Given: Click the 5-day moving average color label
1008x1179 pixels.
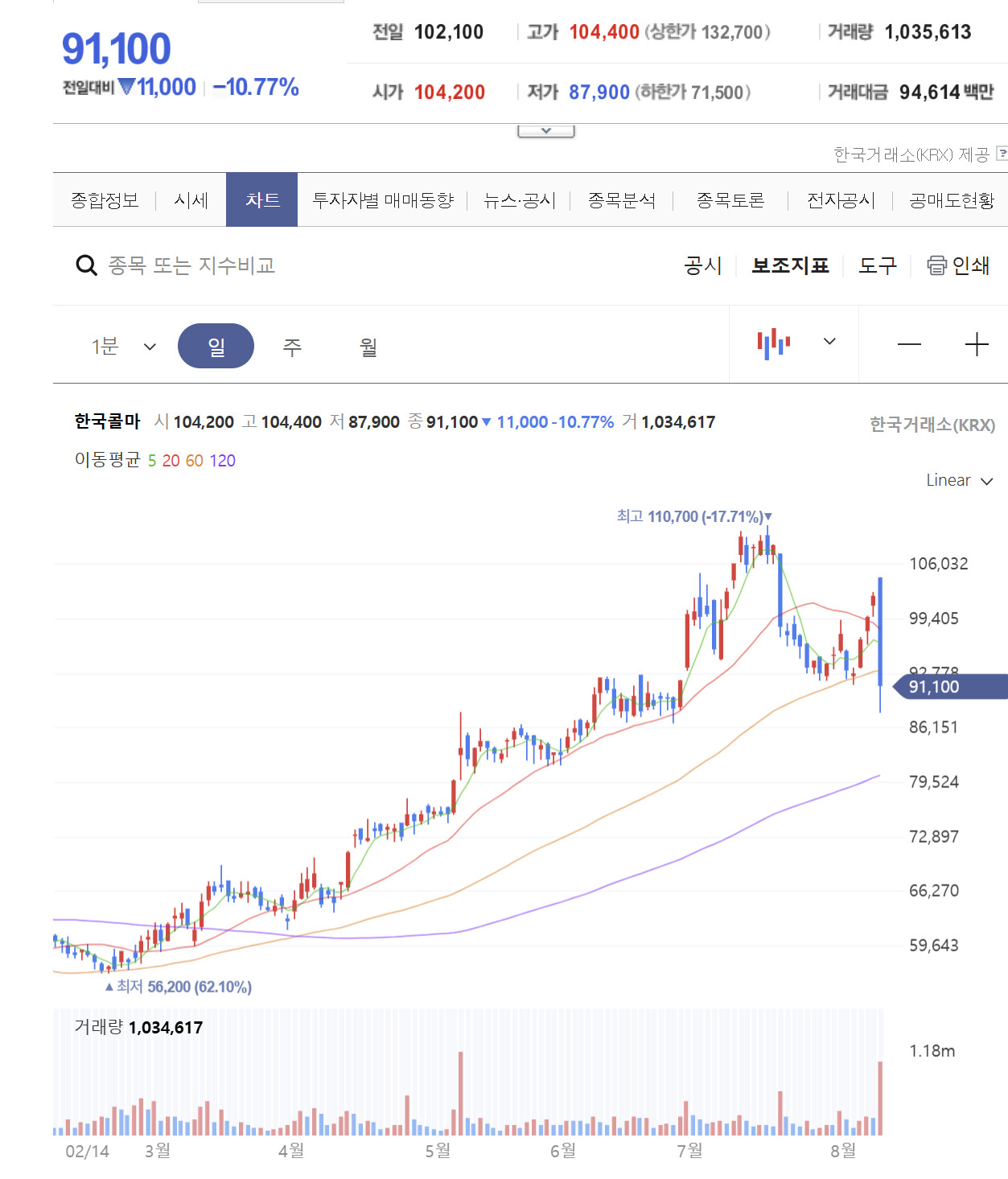Looking at the screenshot, I should point(151,461).
